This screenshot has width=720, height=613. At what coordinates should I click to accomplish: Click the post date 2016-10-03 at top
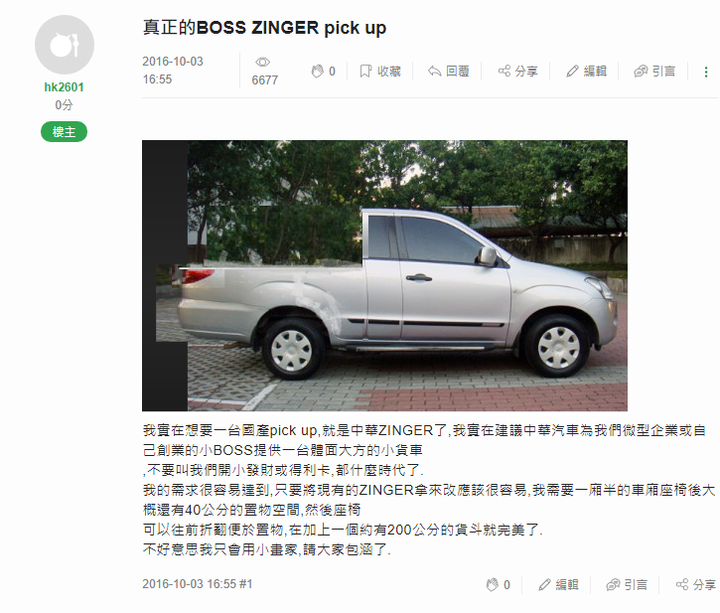coord(173,62)
